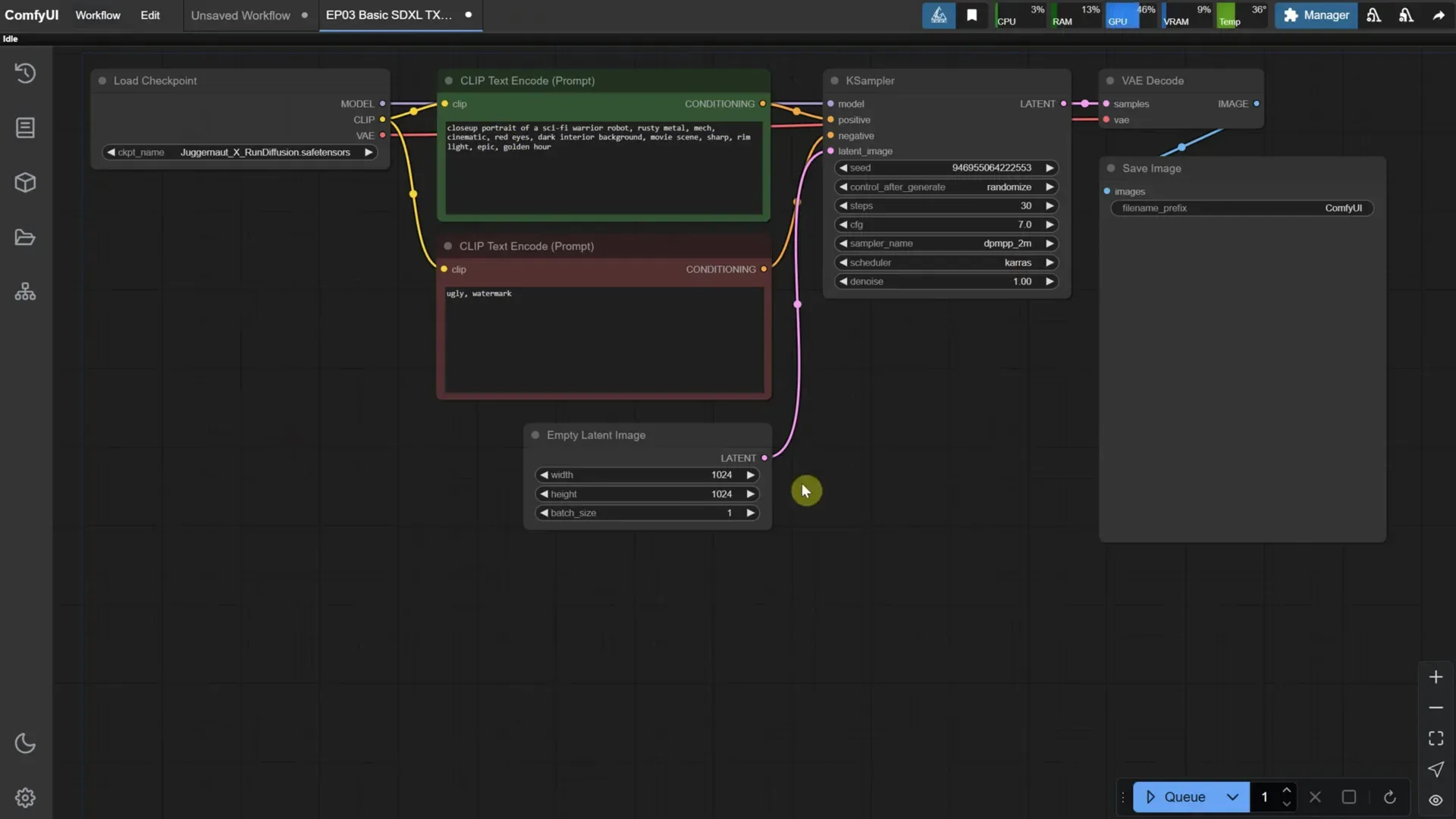Open the model library panel
1456x819 pixels.
(x=25, y=182)
